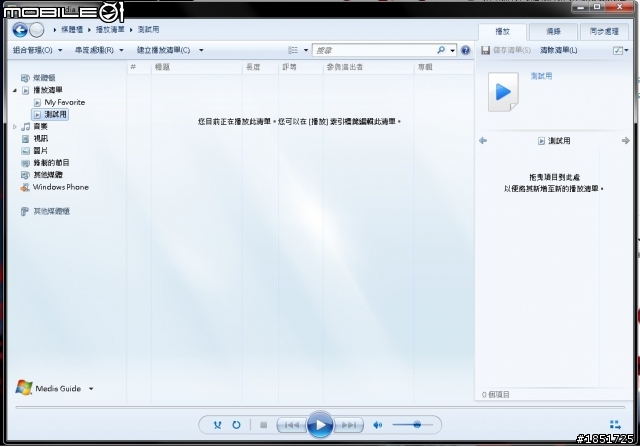Open the 建立播放清單(C) dropdown arrow
640x447 pixels.
coord(201,50)
